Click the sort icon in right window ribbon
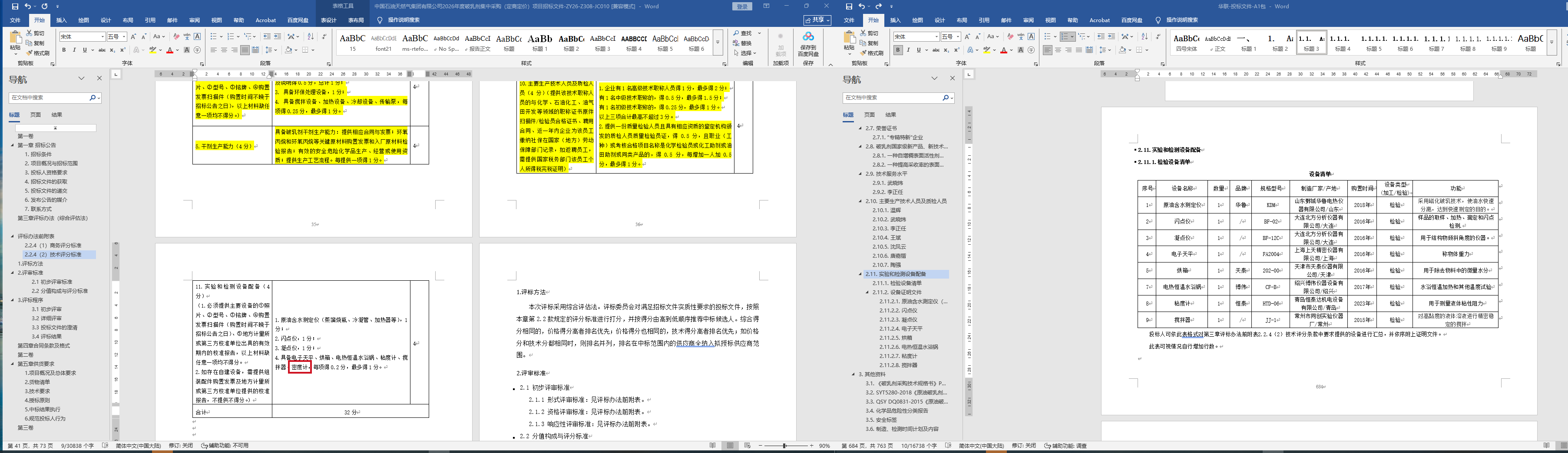The width and height of the screenshot is (1568, 453). click(x=1145, y=36)
